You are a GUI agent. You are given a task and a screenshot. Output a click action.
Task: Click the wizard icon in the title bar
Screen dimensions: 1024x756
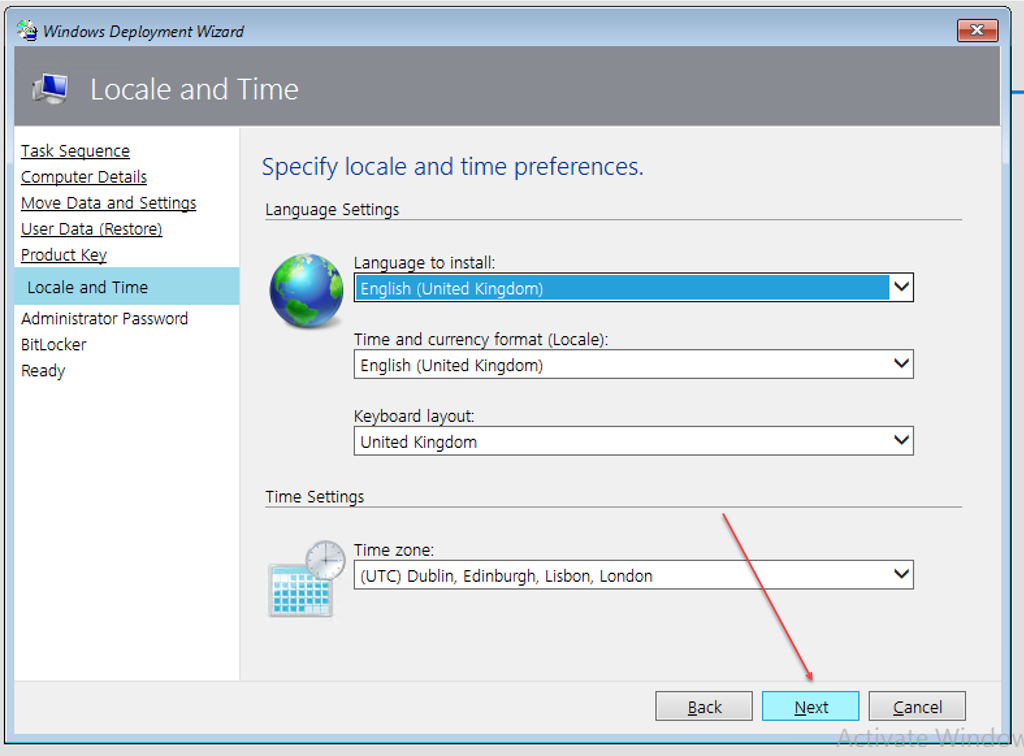point(27,31)
